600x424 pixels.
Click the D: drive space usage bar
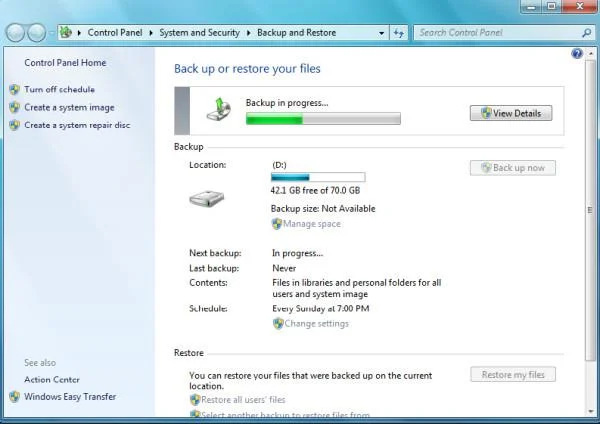click(318, 177)
